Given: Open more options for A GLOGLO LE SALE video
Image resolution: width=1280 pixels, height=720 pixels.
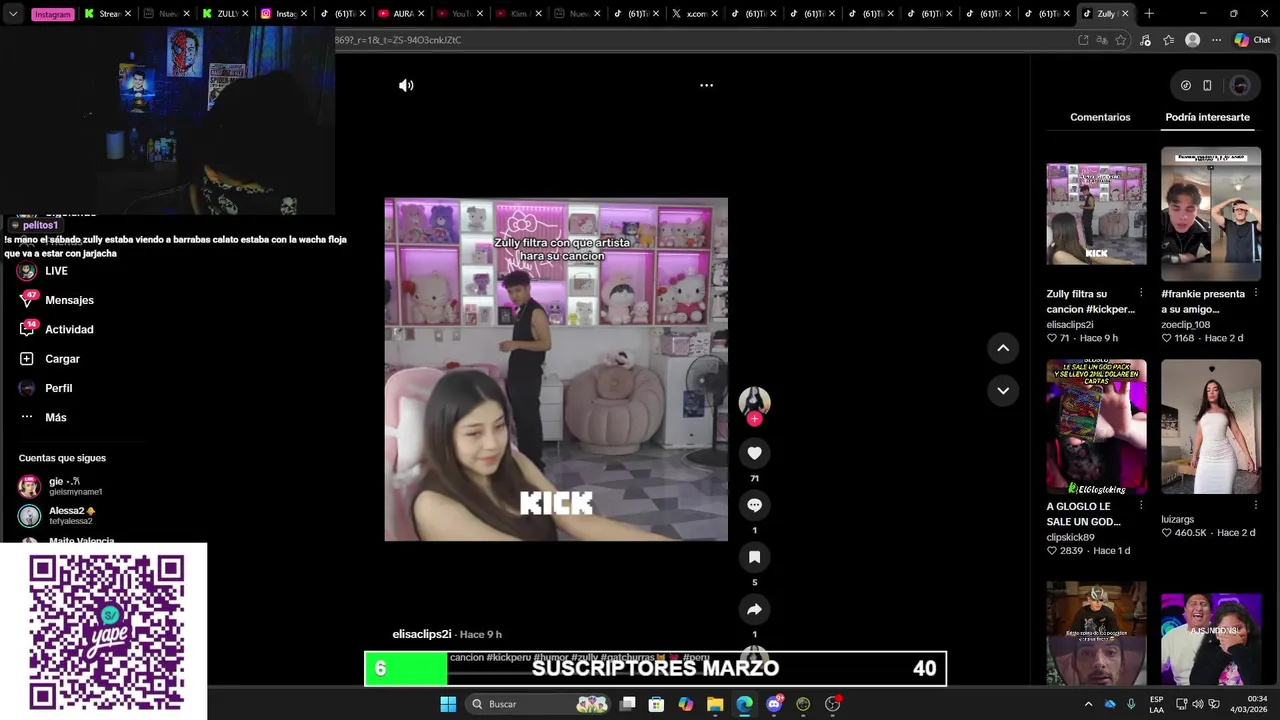Looking at the screenshot, I should pos(1141,506).
